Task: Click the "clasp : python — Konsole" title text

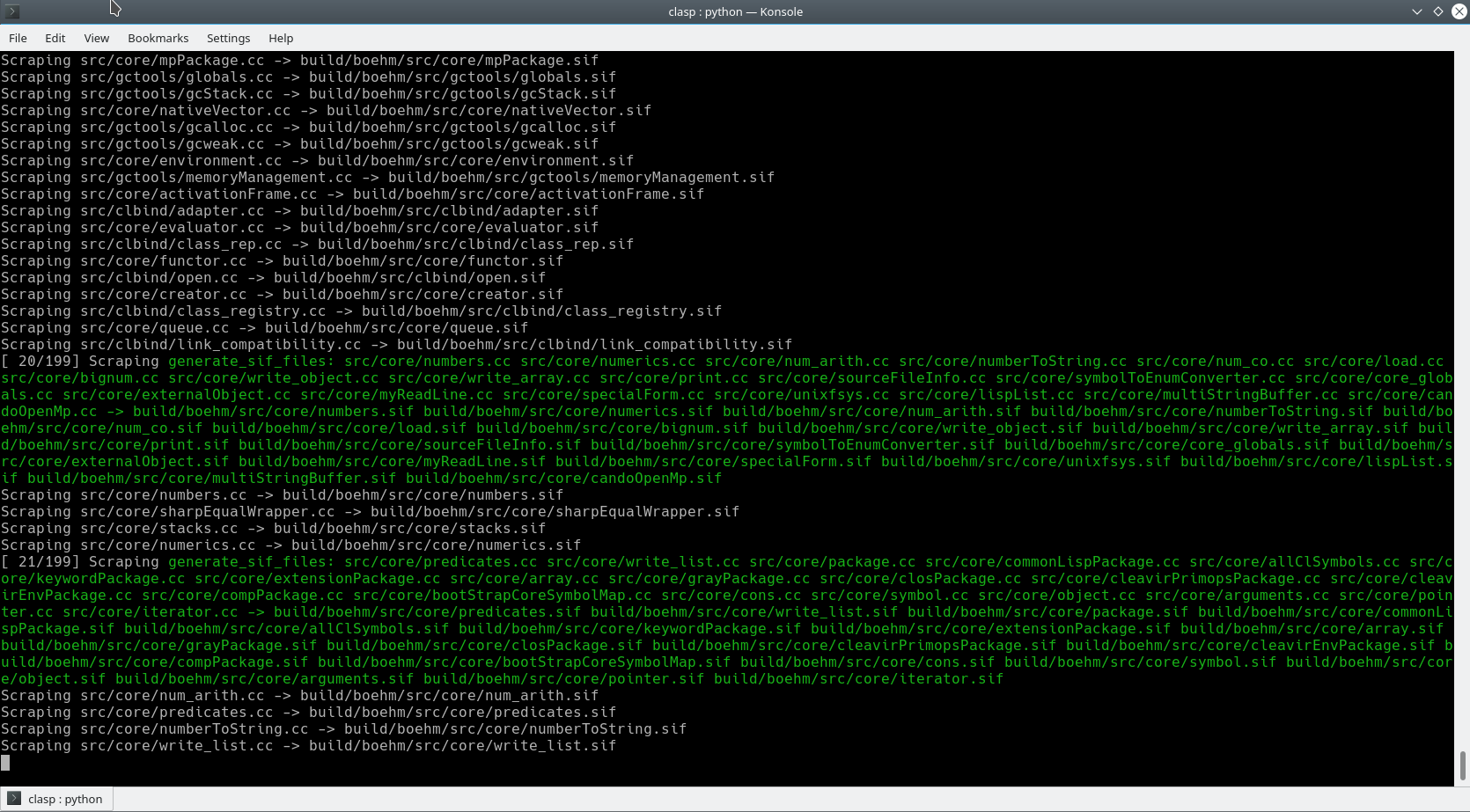Action: point(735,11)
